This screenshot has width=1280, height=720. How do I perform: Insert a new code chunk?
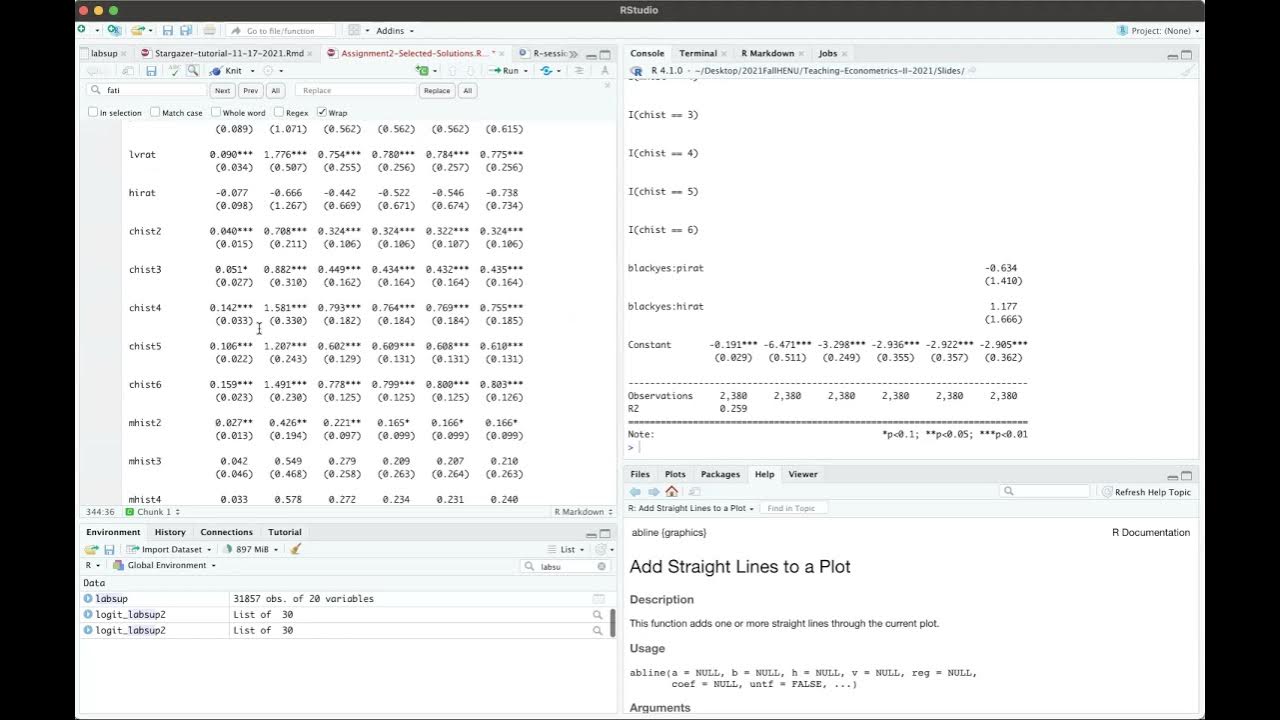[422, 71]
